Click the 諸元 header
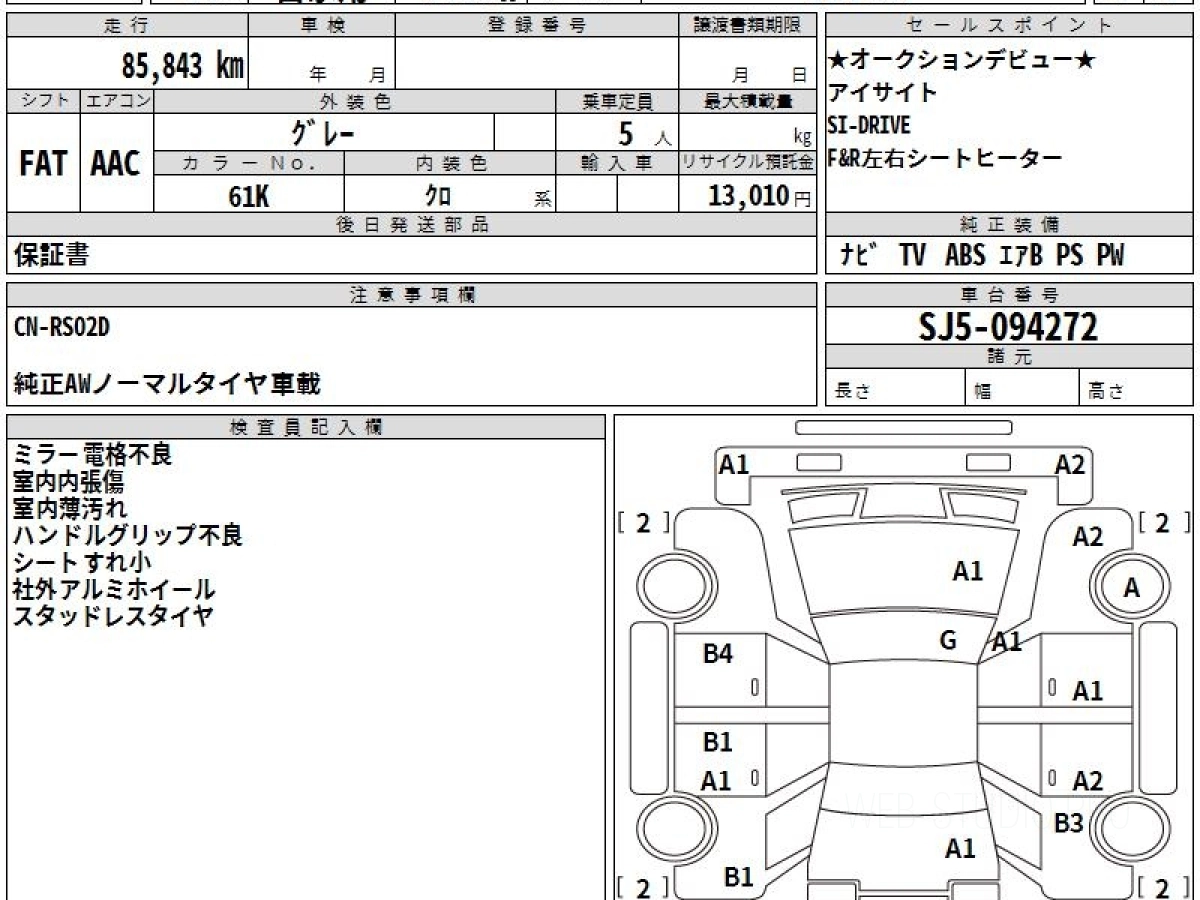Image resolution: width=1200 pixels, height=900 pixels. click(1009, 357)
